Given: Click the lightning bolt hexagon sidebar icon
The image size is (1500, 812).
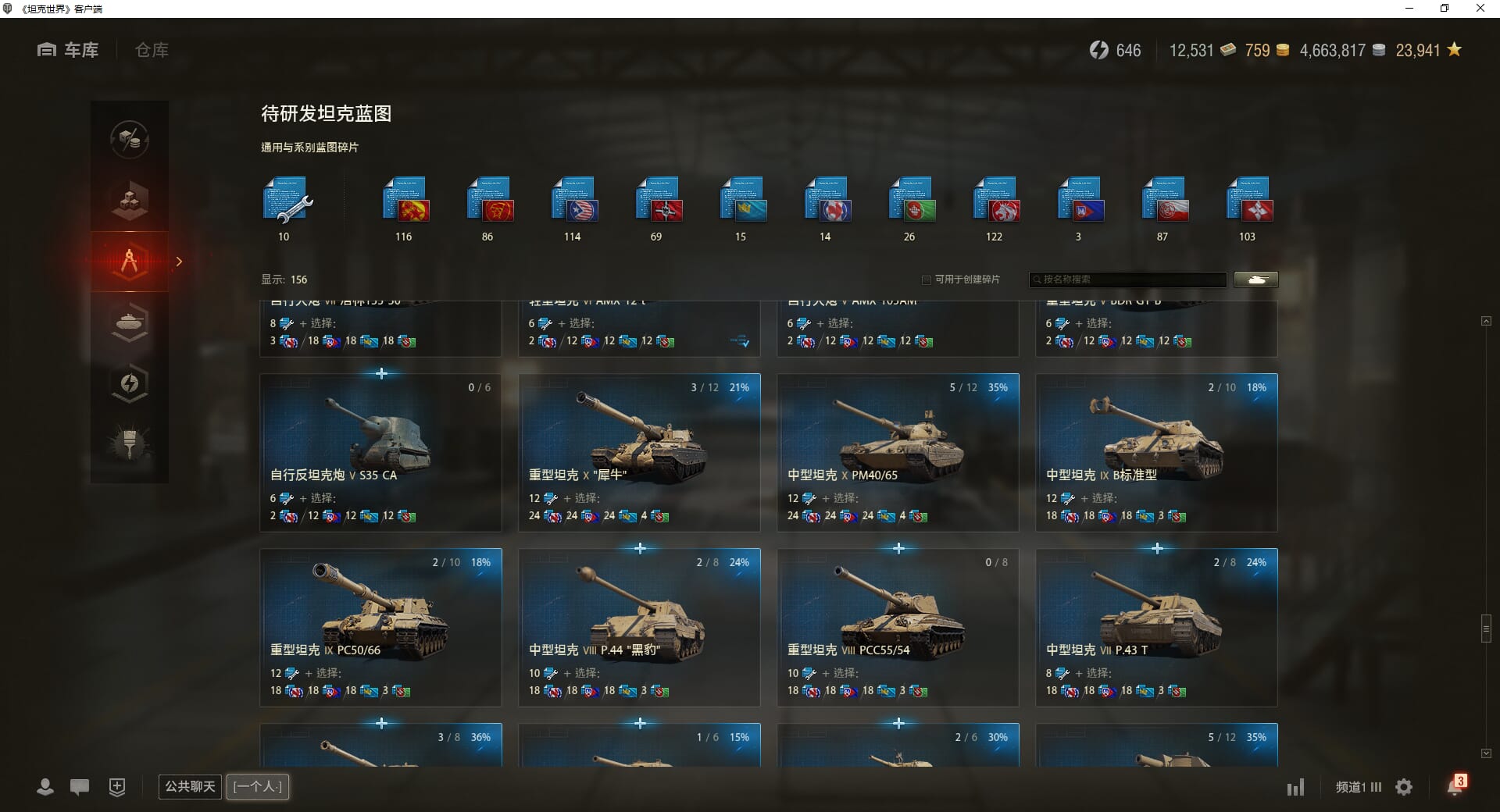Looking at the screenshot, I should click(x=130, y=383).
